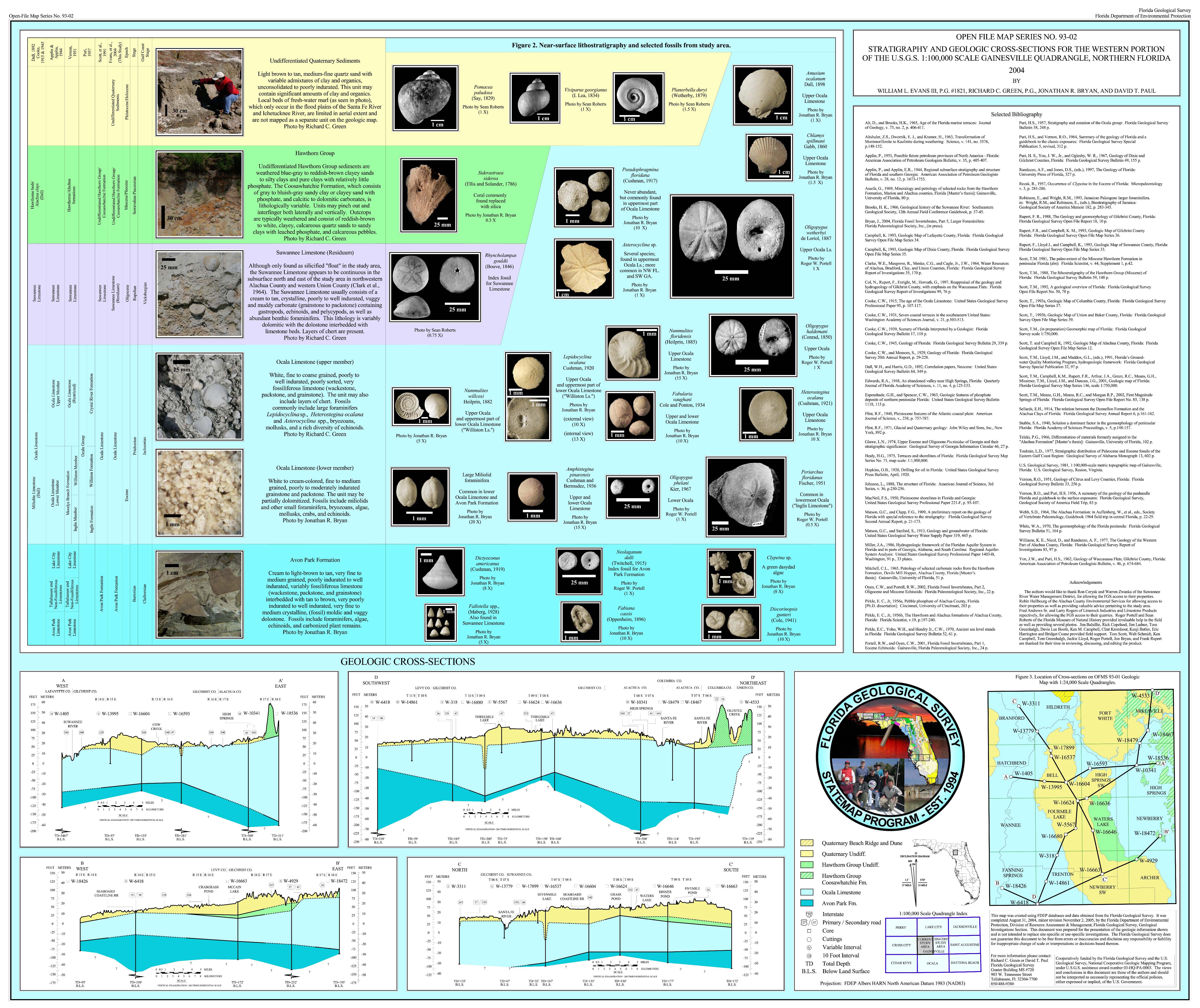Click the Interstate shield legend symbol
Screen dimensions: 1200x1008
809,914
